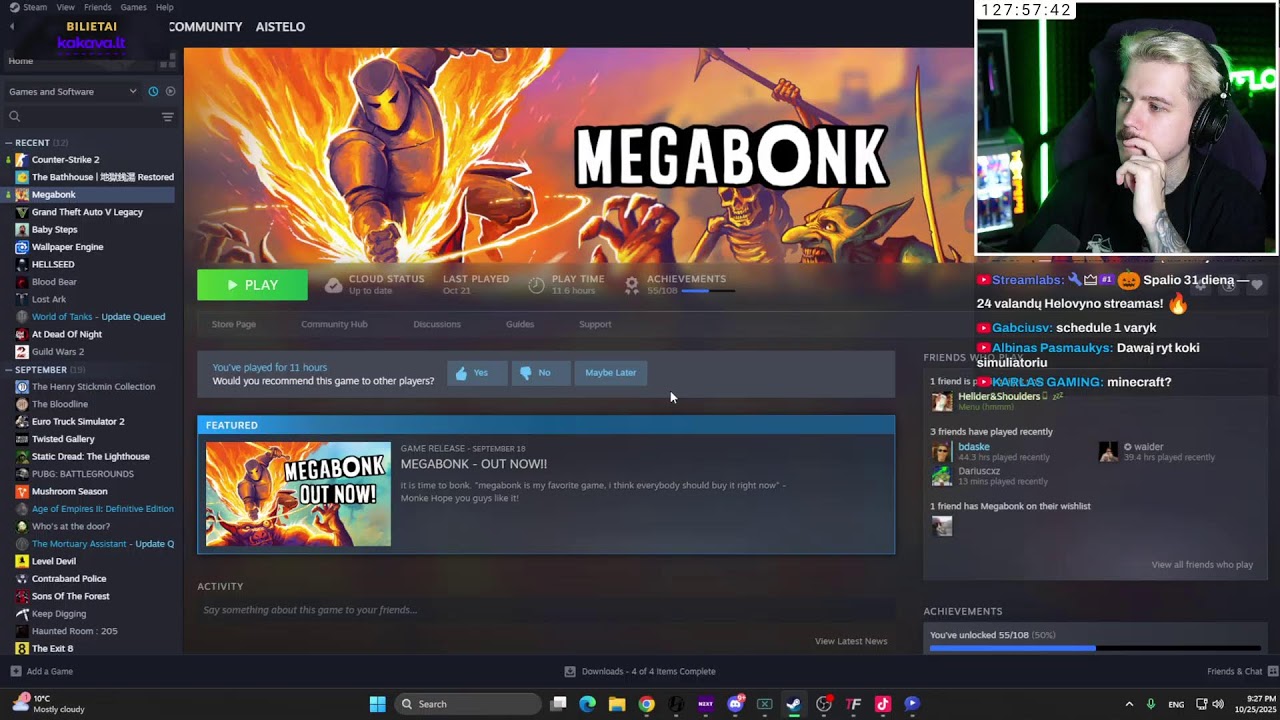Click the Wallpaper Engine icon in library
This screenshot has width=1280, height=720.
22,247
